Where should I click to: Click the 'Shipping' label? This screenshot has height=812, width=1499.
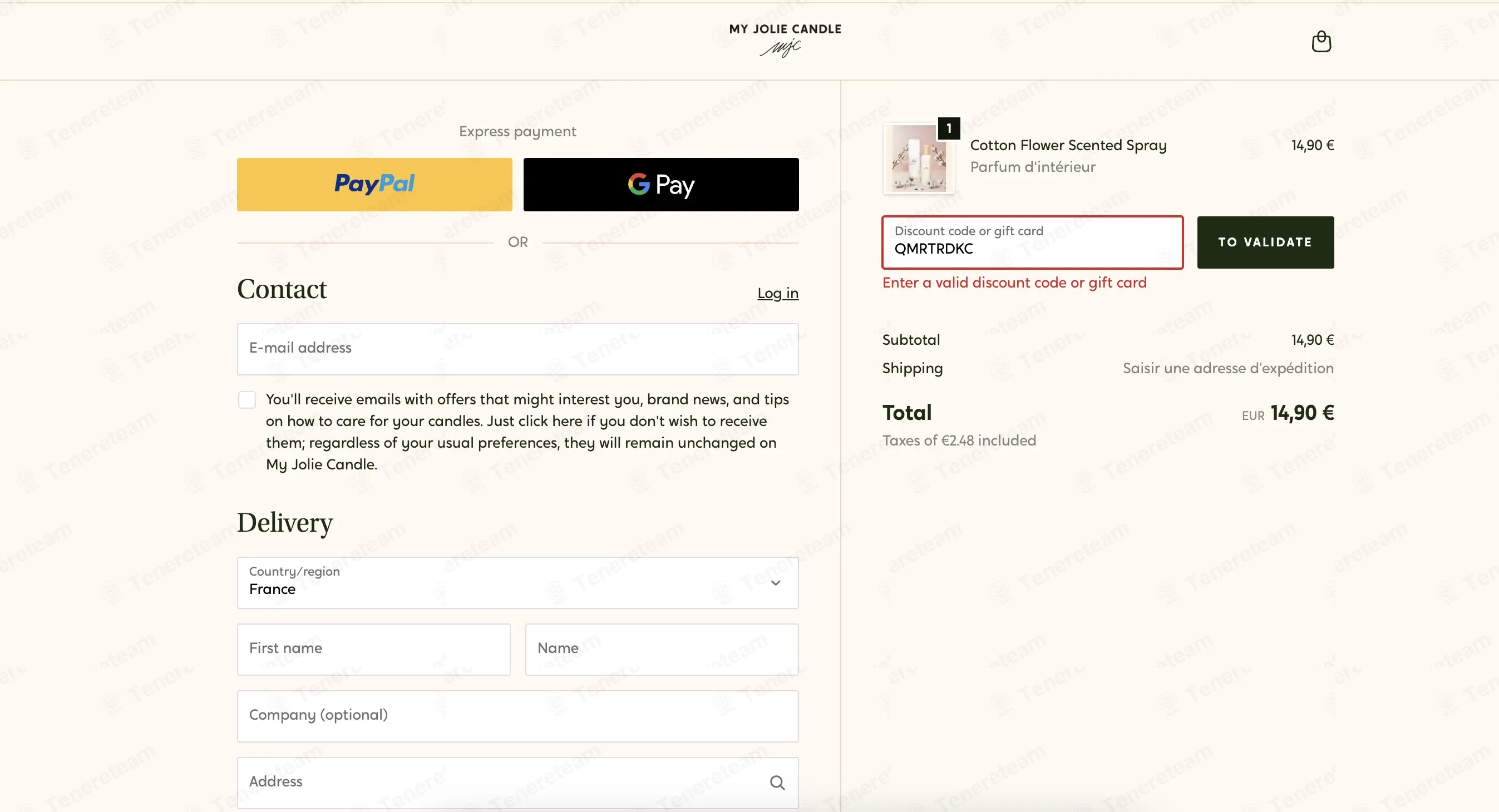tap(913, 368)
